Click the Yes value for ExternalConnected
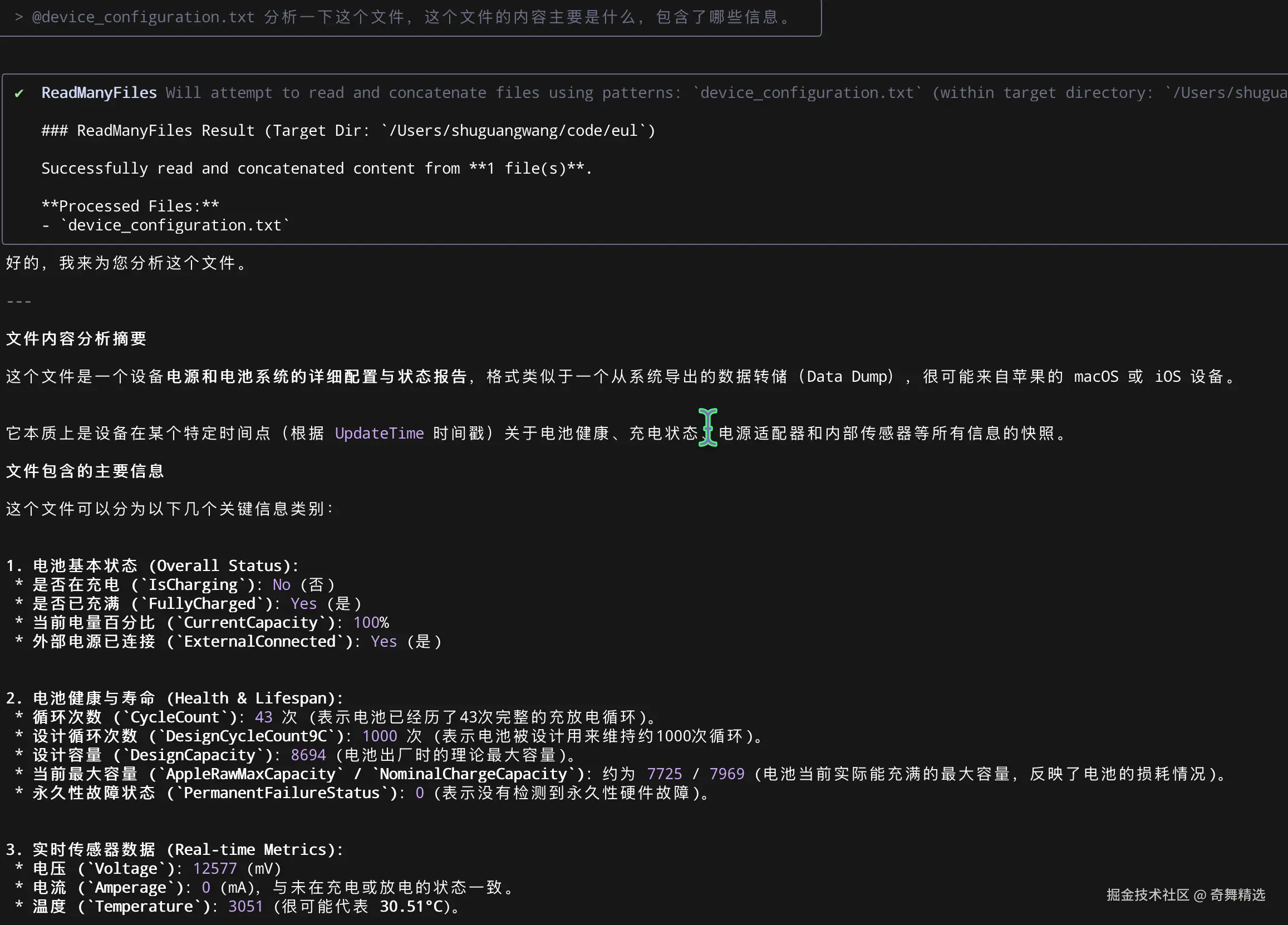The image size is (1288, 925). click(x=384, y=642)
